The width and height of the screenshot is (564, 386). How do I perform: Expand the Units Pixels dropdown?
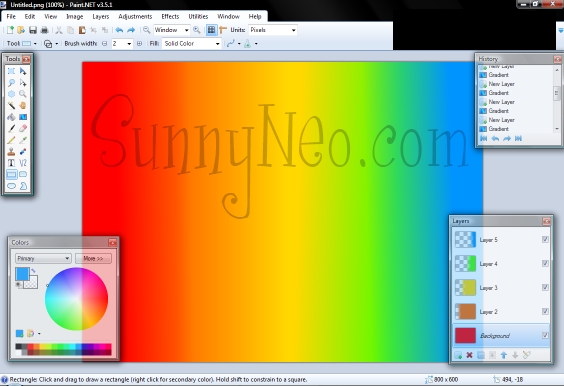(x=273, y=30)
